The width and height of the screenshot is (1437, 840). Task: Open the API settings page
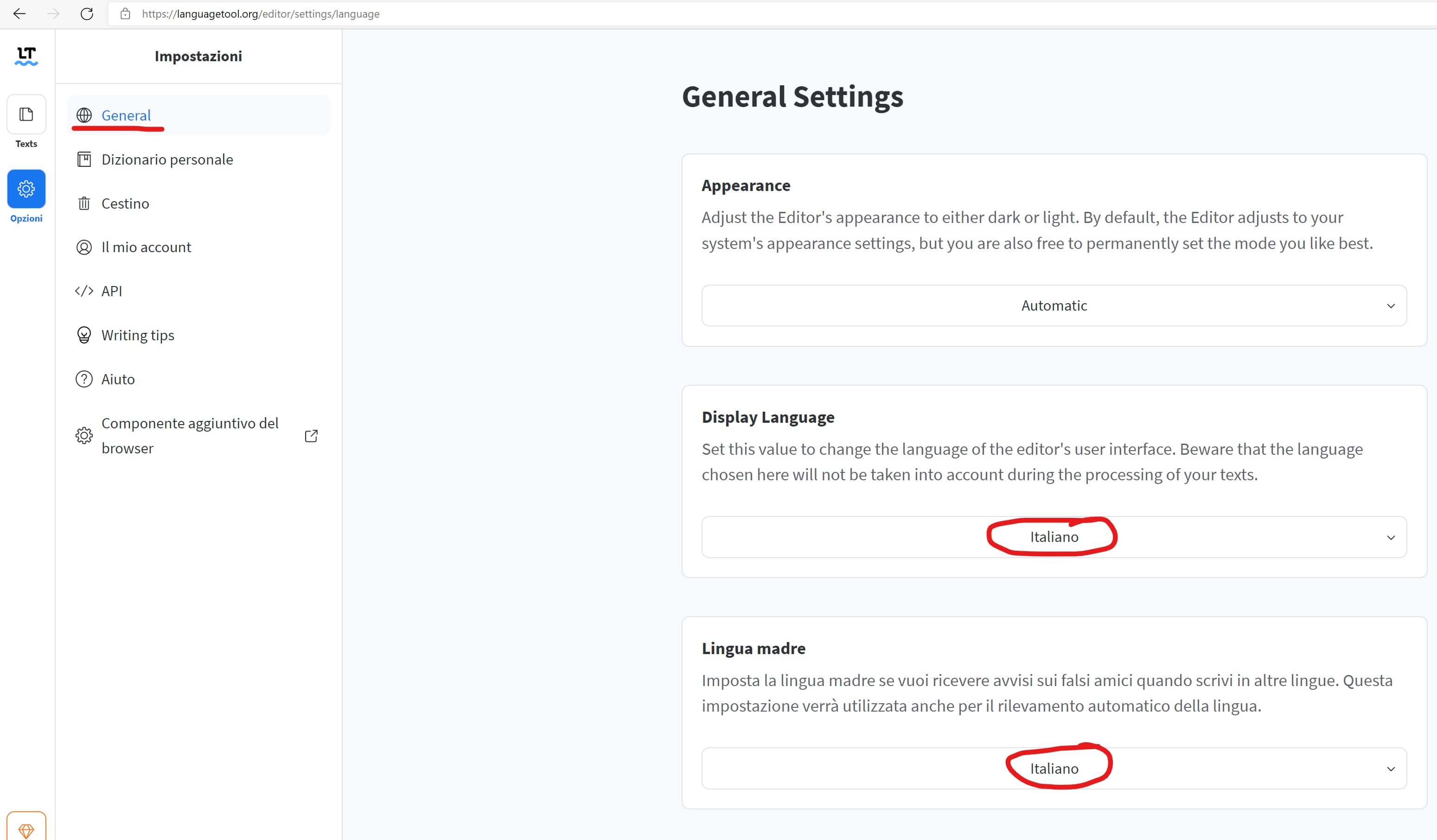pos(112,292)
